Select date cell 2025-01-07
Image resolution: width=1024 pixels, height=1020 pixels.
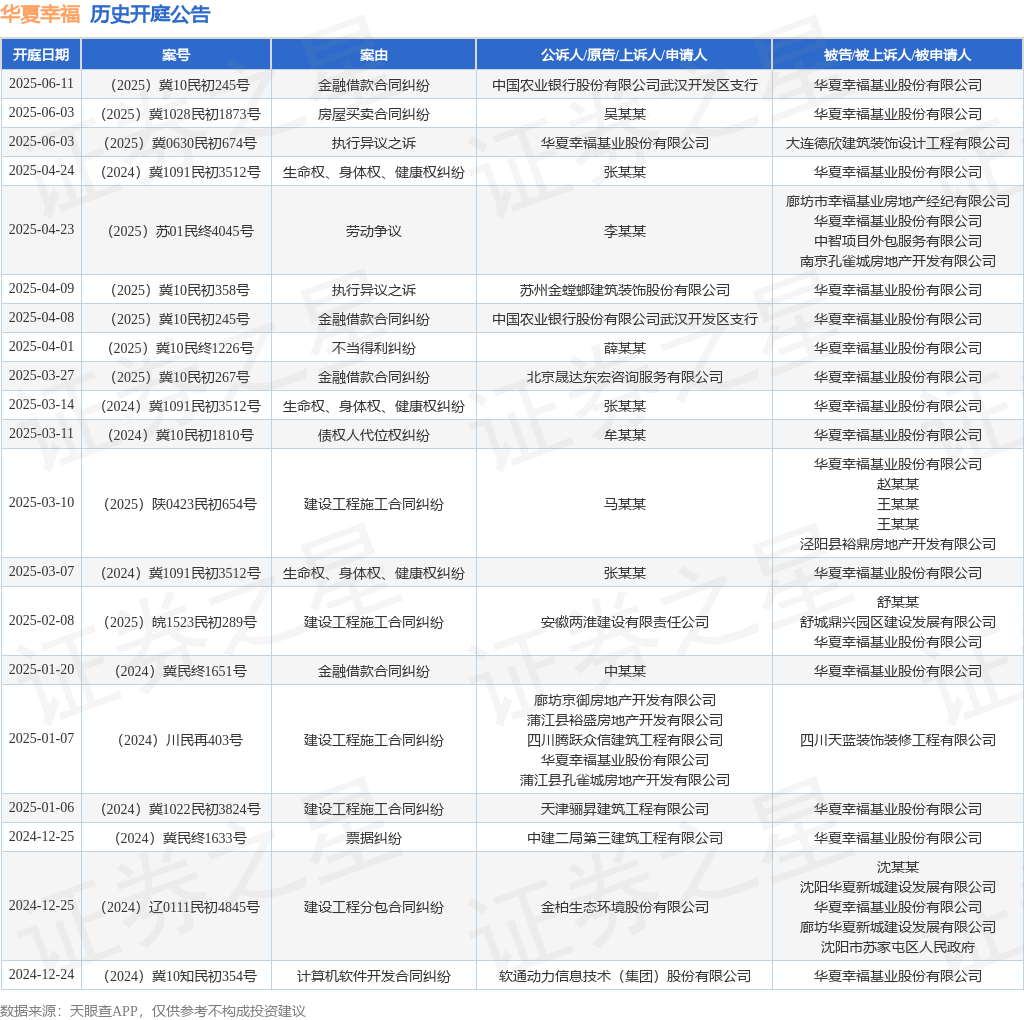(x=41, y=739)
